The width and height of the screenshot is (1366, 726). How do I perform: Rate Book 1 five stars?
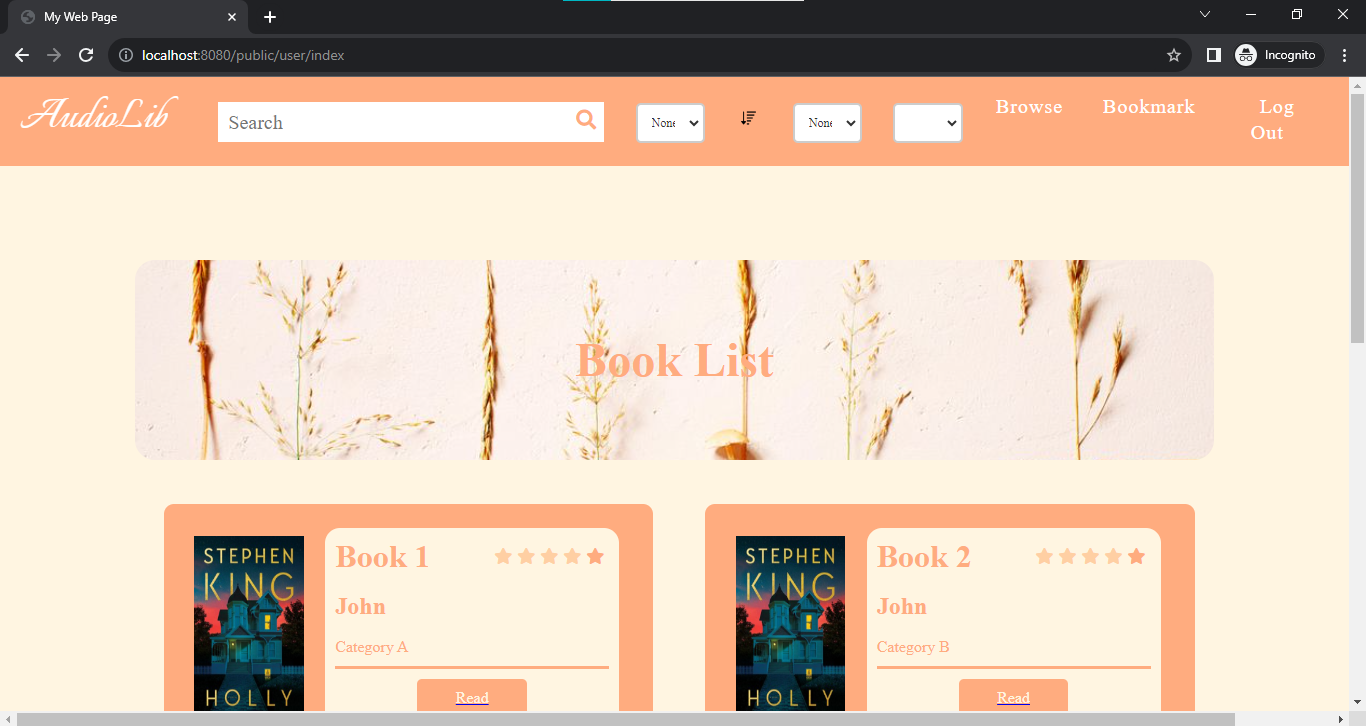[595, 556]
